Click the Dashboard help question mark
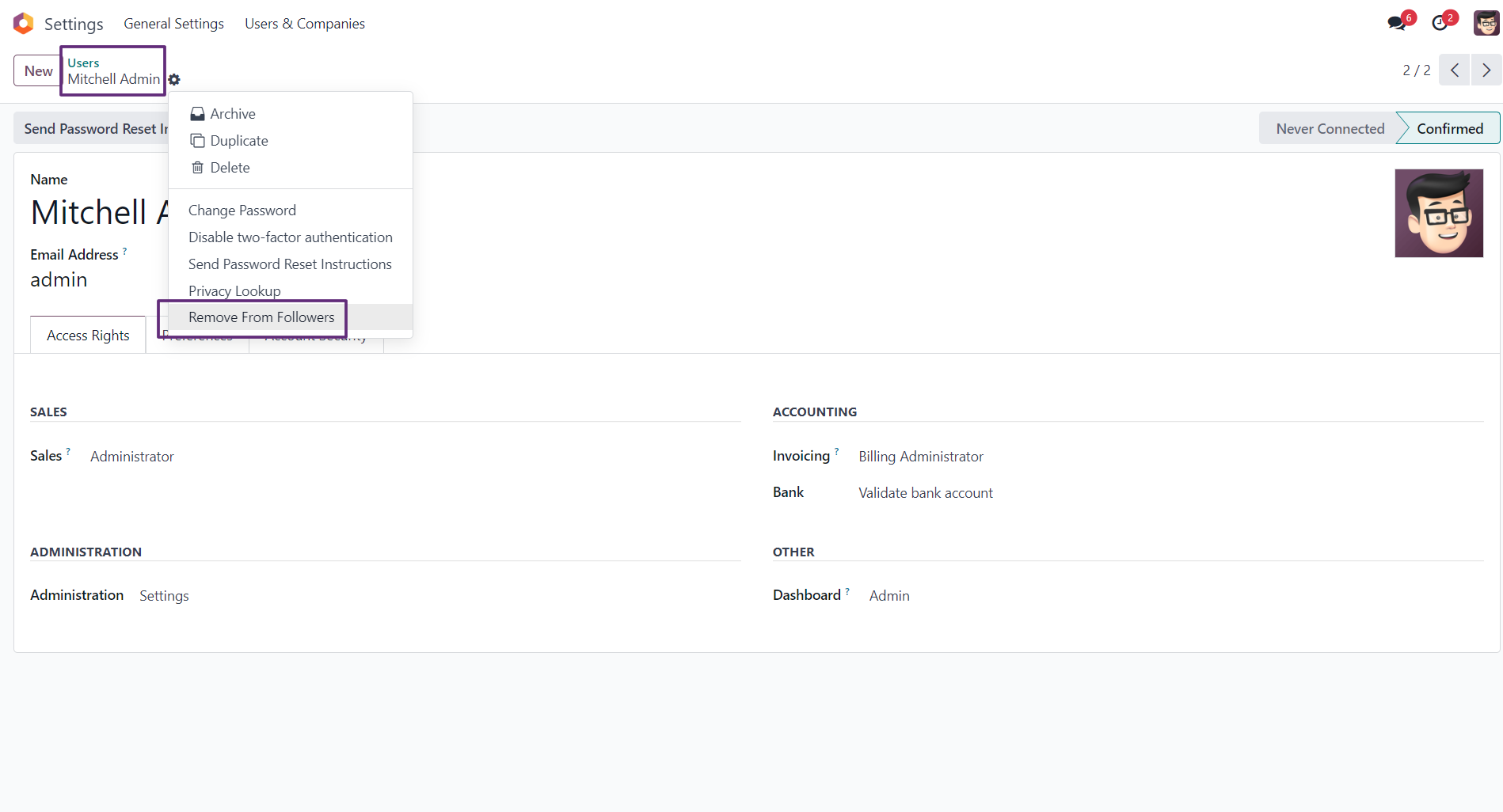This screenshot has width=1503, height=812. tap(847, 591)
